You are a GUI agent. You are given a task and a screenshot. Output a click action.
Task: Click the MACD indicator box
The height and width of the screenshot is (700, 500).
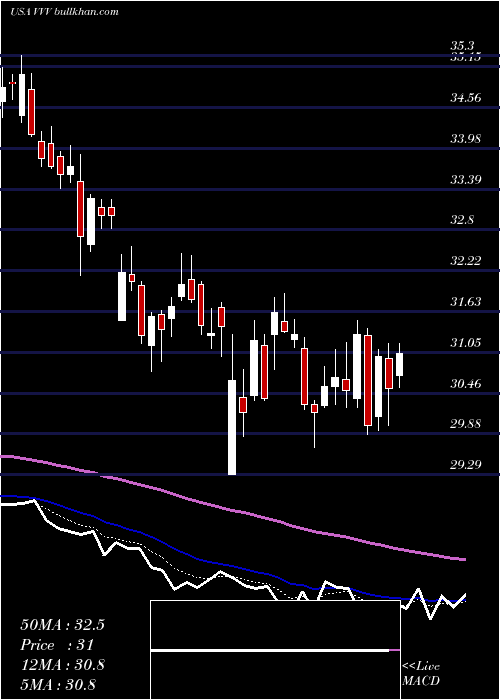275,650
